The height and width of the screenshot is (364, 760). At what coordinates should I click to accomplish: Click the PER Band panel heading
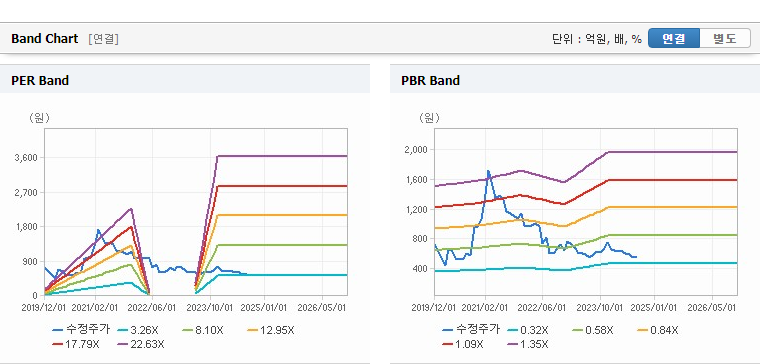40,80
